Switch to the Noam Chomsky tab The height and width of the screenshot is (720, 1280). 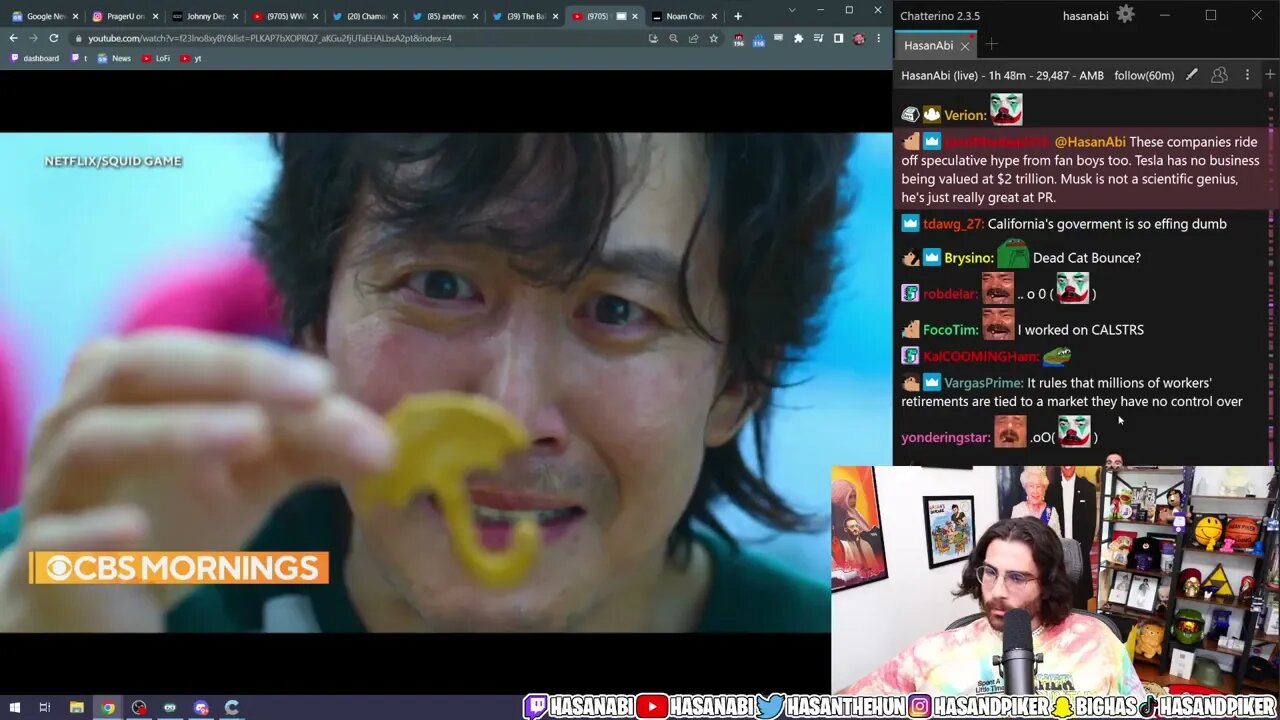[685, 16]
